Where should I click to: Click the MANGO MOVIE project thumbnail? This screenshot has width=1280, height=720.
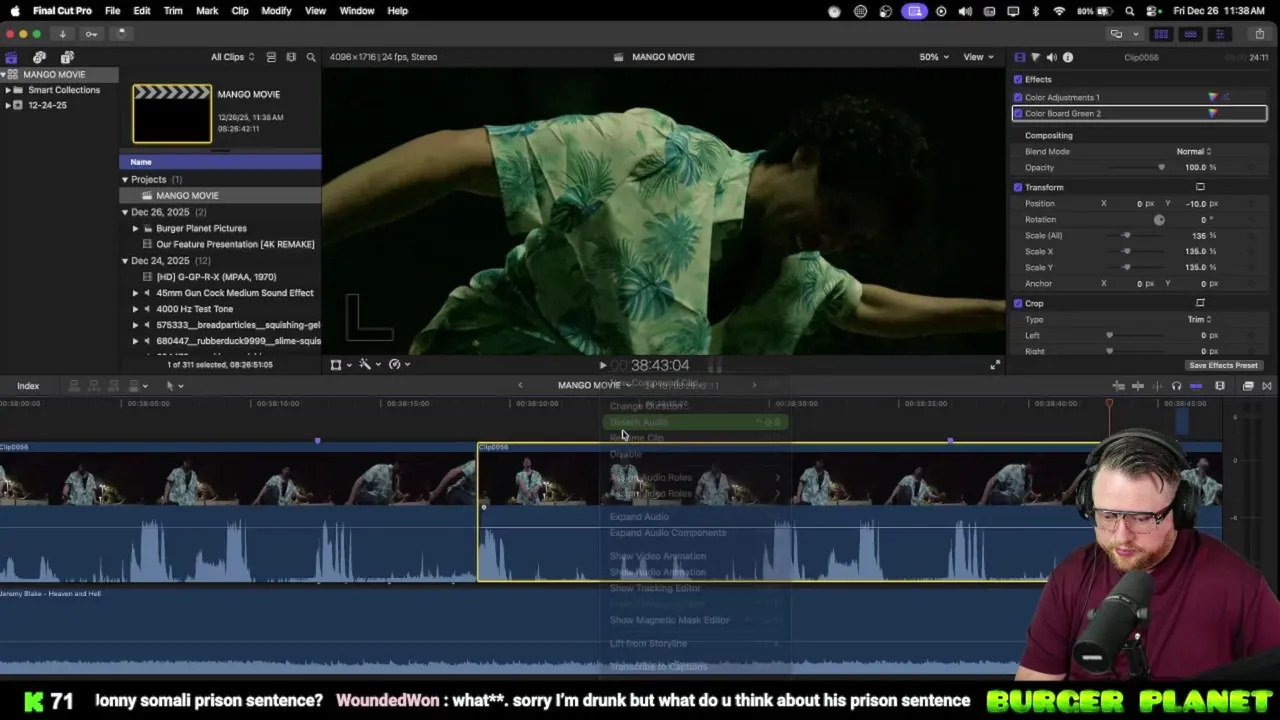pos(172,114)
